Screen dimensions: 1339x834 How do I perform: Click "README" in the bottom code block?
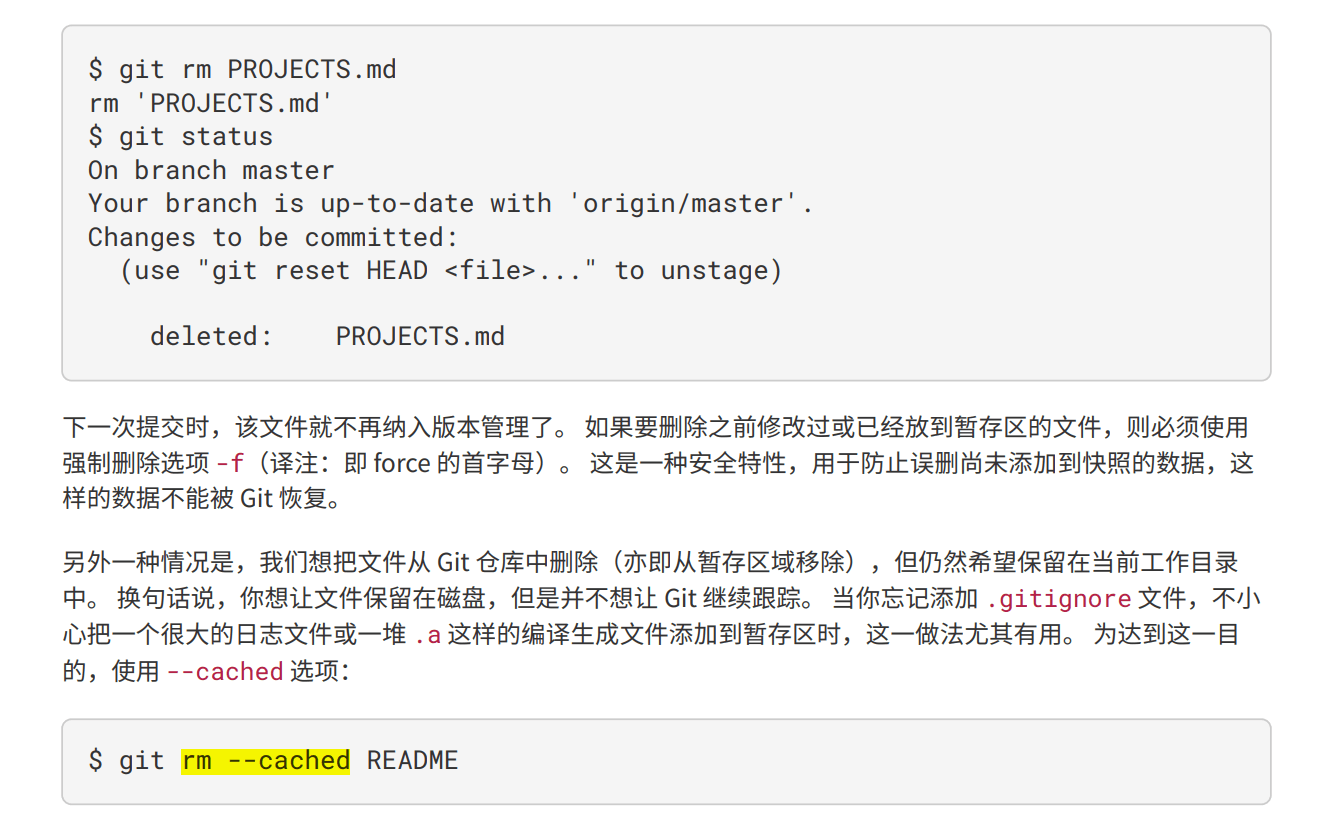(x=412, y=761)
